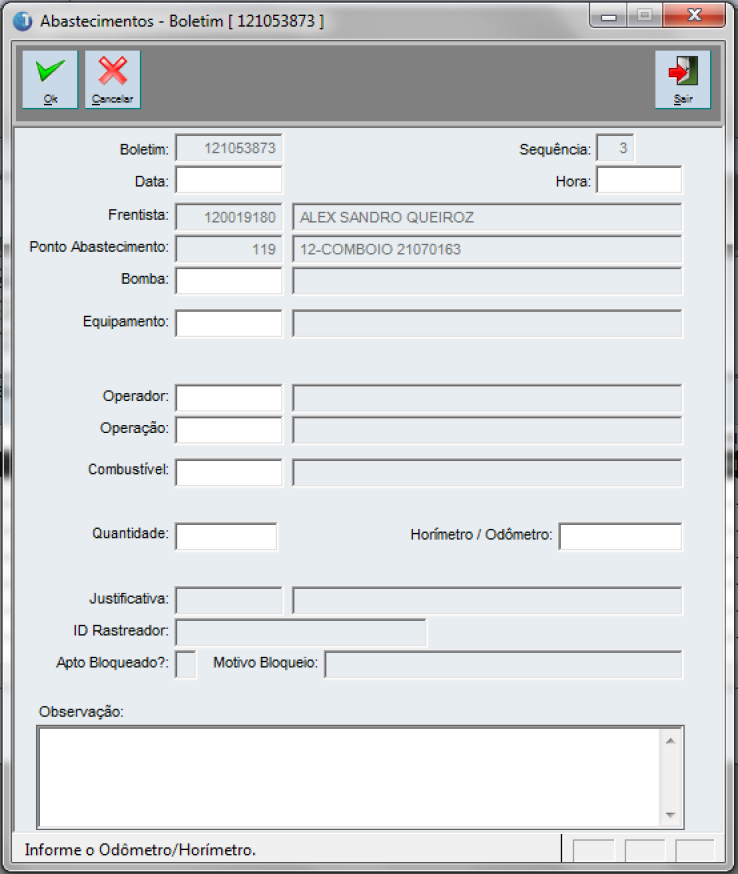Click the Frentista code 120019180
738x874 pixels.
pyautogui.click(x=229, y=217)
